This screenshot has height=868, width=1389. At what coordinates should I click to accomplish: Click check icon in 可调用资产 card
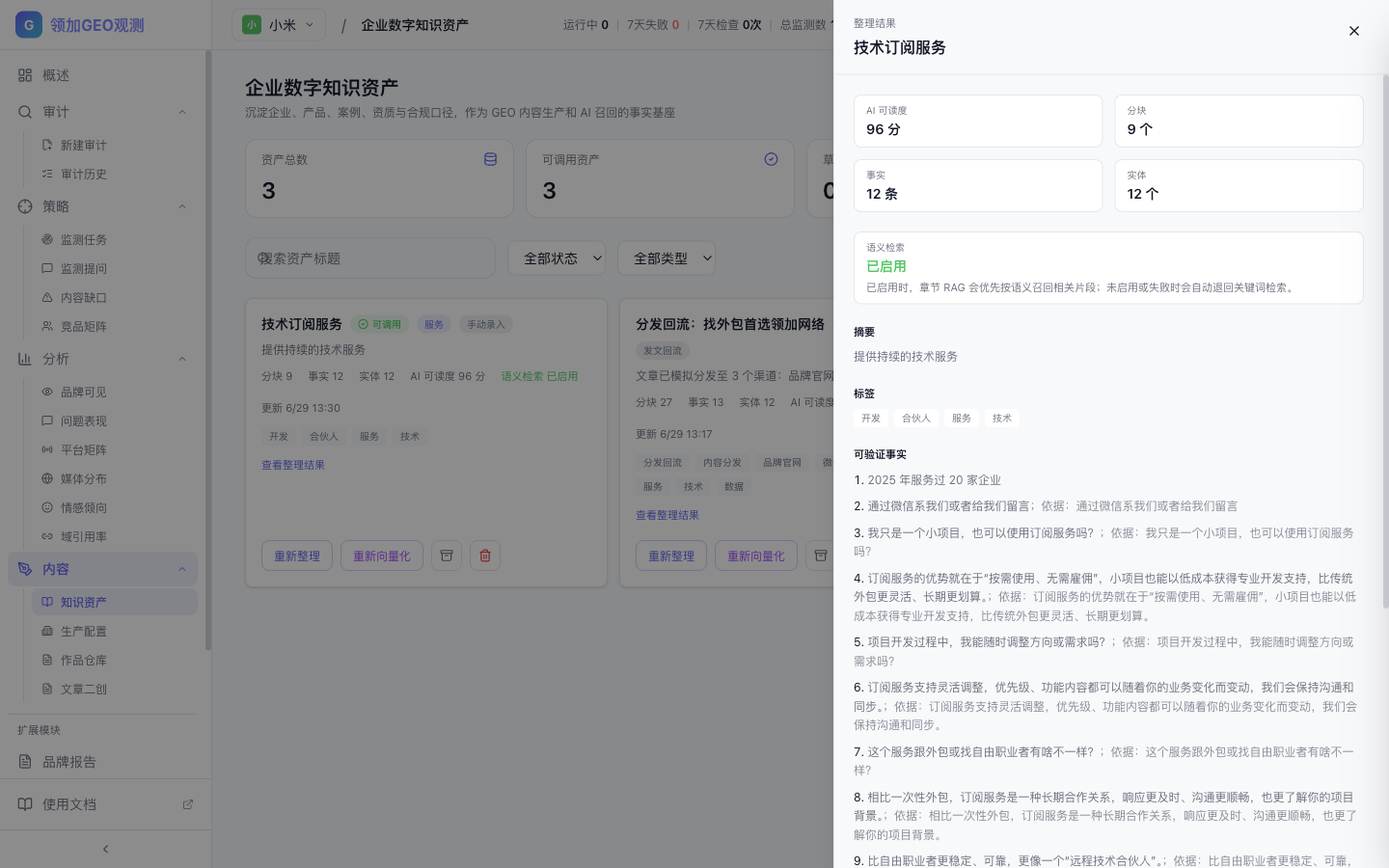coord(771,159)
